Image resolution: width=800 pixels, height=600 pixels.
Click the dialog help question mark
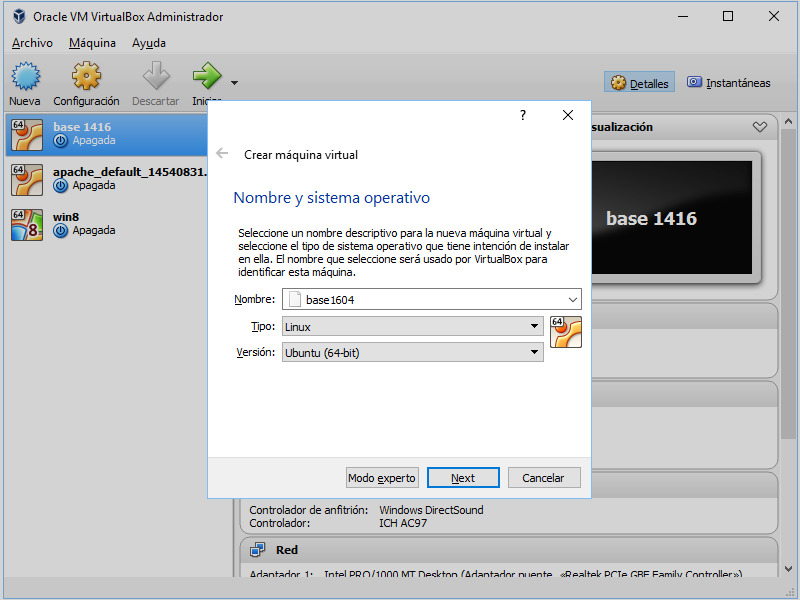coord(523,115)
